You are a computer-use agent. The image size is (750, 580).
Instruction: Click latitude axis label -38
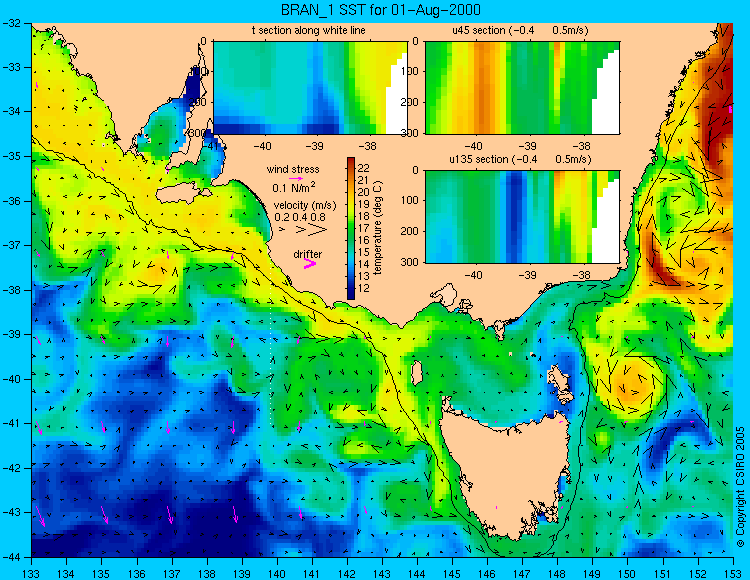[x=12, y=290]
